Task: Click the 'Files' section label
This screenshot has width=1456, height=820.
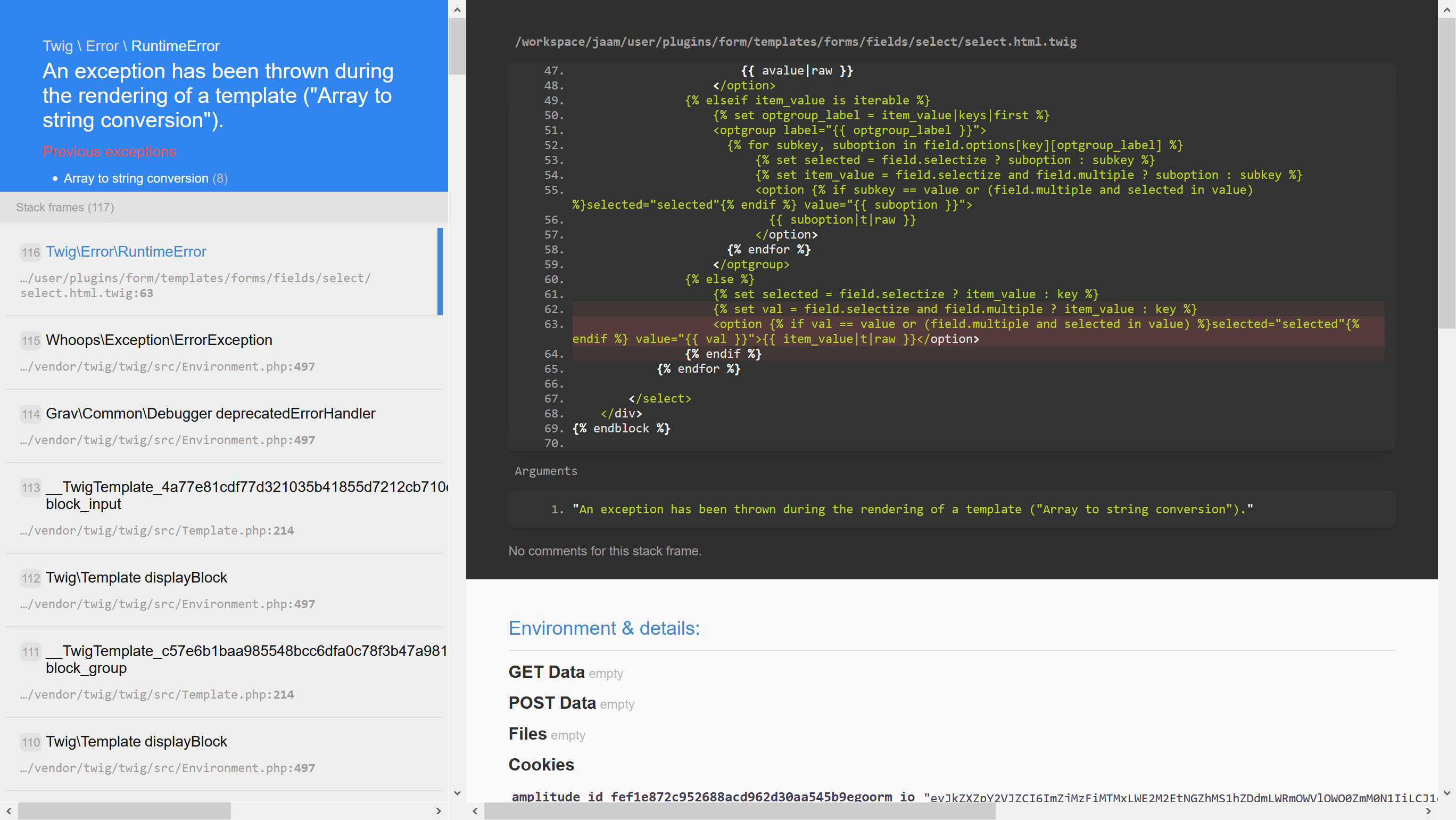Action: pyautogui.click(x=527, y=734)
